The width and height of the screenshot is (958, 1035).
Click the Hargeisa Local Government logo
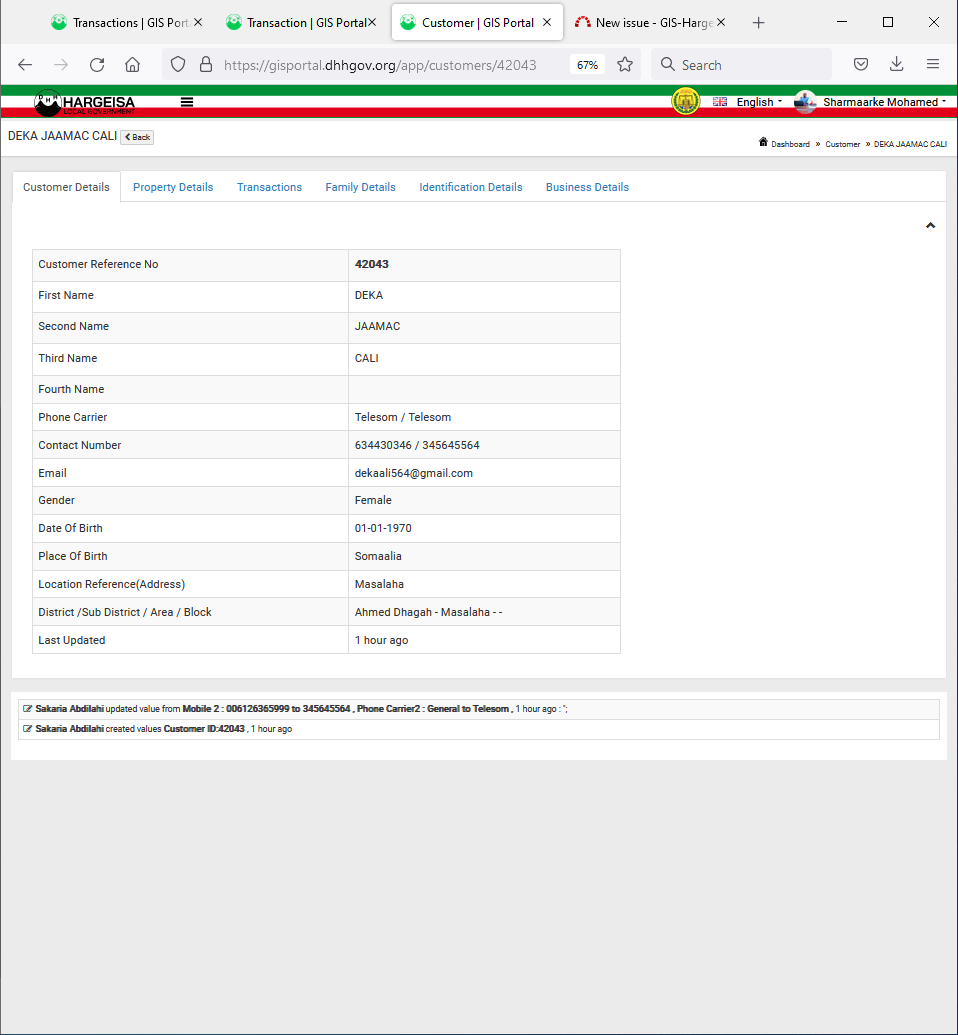click(x=85, y=102)
